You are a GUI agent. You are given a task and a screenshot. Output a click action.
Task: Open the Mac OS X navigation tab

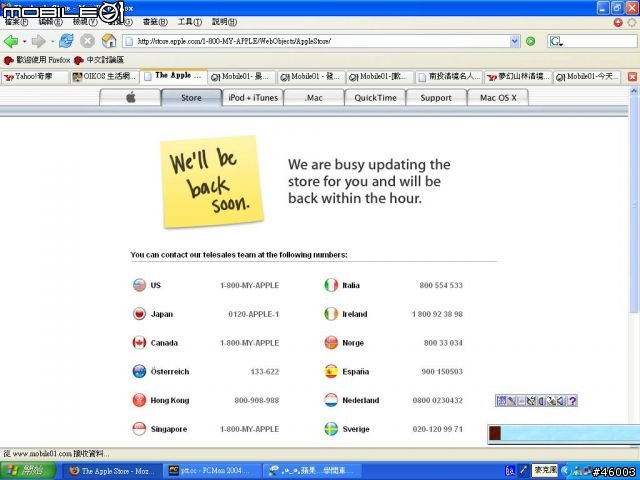pyautogui.click(x=498, y=98)
